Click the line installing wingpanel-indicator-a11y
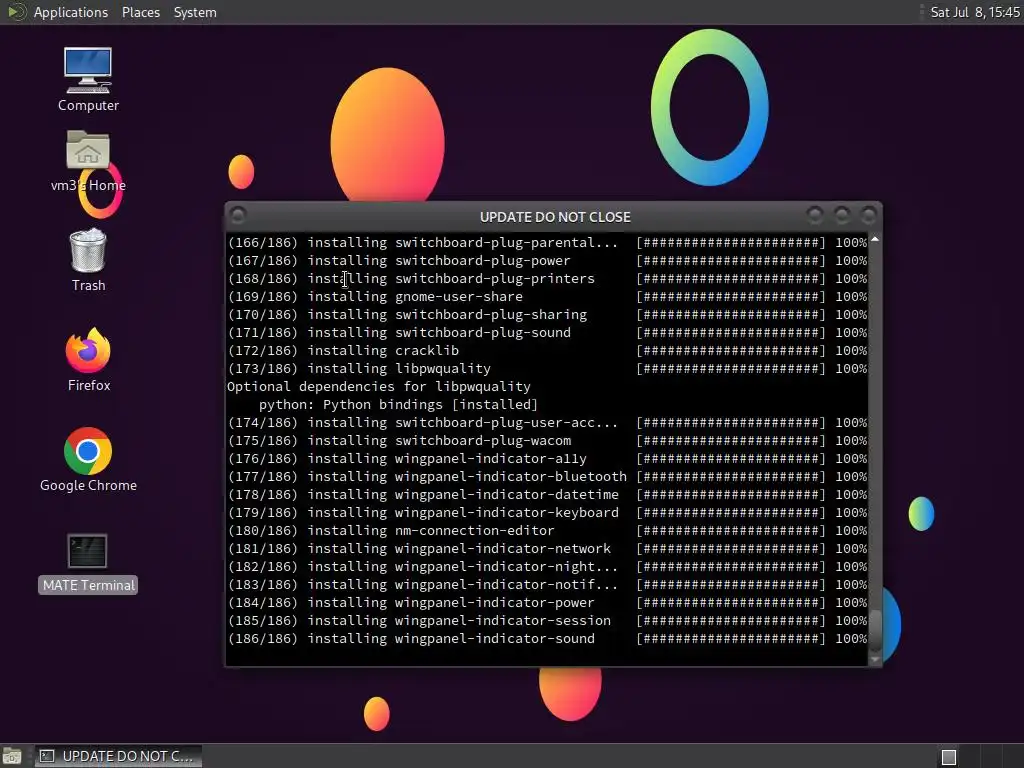The image size is (1024, 768). pos(547,459)
